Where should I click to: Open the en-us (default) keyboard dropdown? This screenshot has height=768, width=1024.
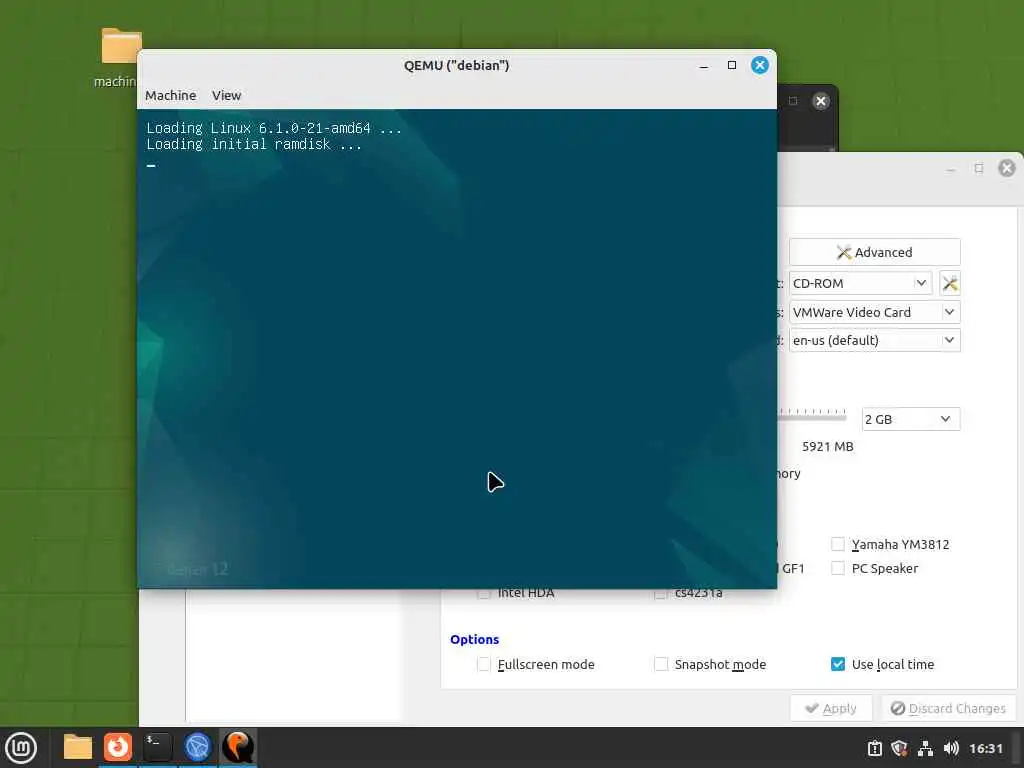[x=874, y=340]
